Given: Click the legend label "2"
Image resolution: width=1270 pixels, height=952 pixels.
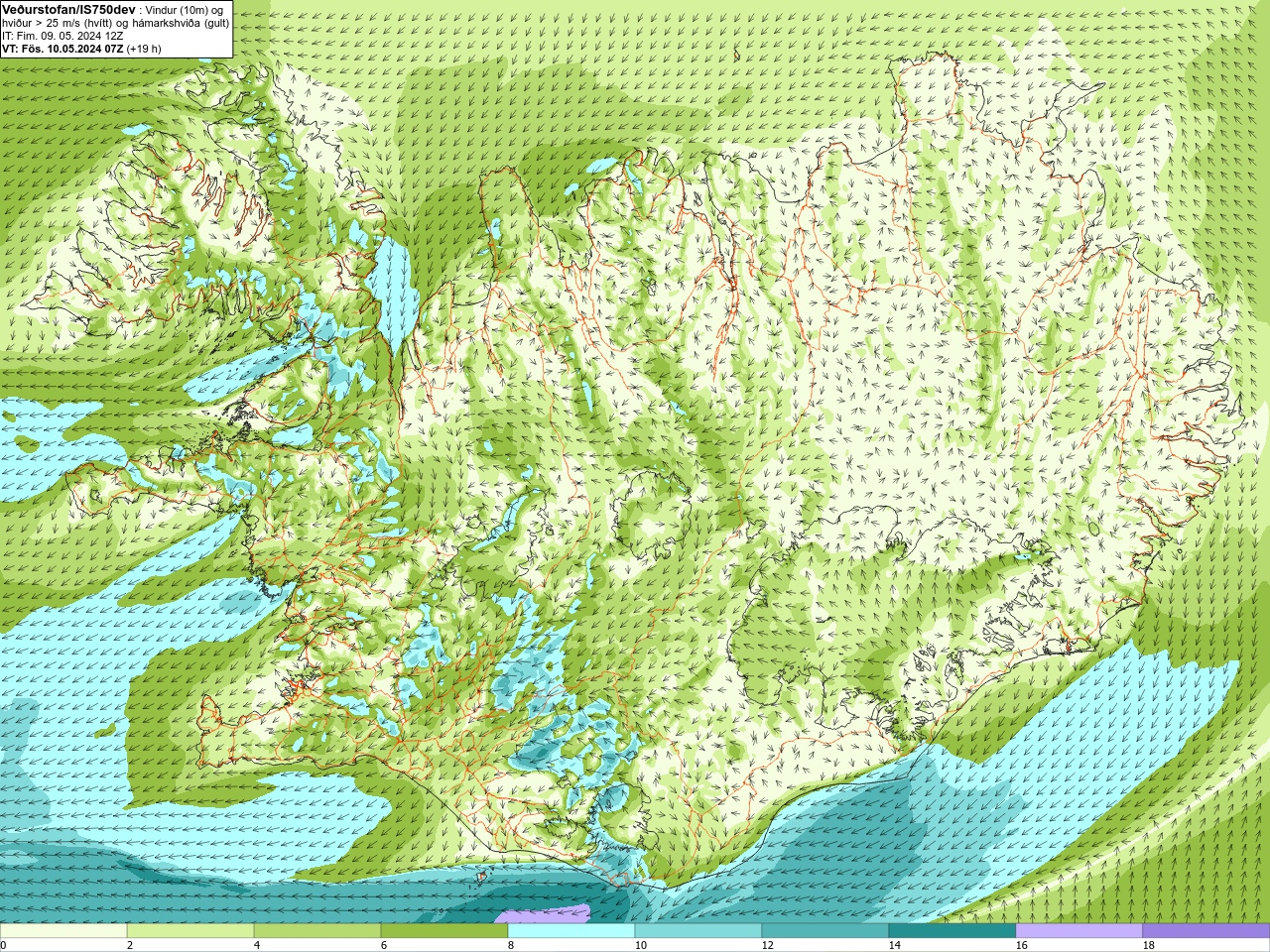Looking at the screenshot, I should pyautogui.click(x=129, y=945).
